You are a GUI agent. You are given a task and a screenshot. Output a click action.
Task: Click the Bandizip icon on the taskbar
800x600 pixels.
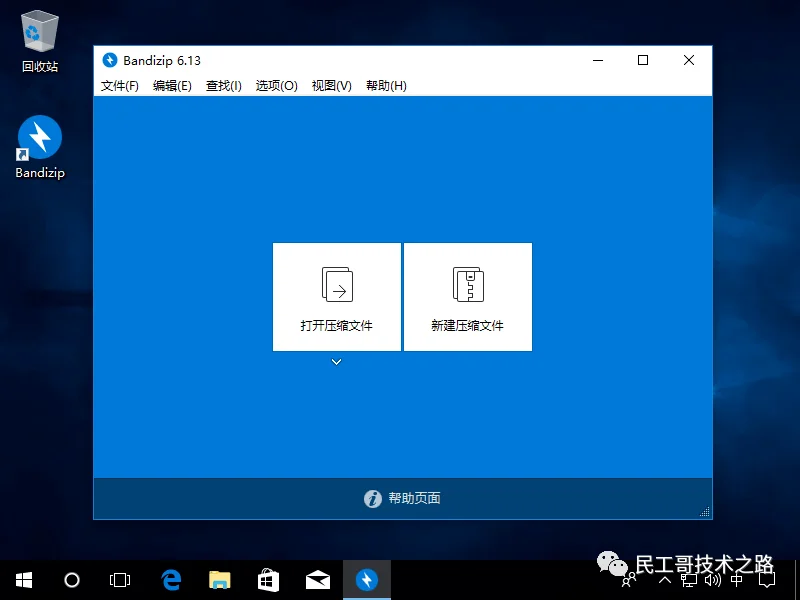pyautogui.click(x=366, y=580)
